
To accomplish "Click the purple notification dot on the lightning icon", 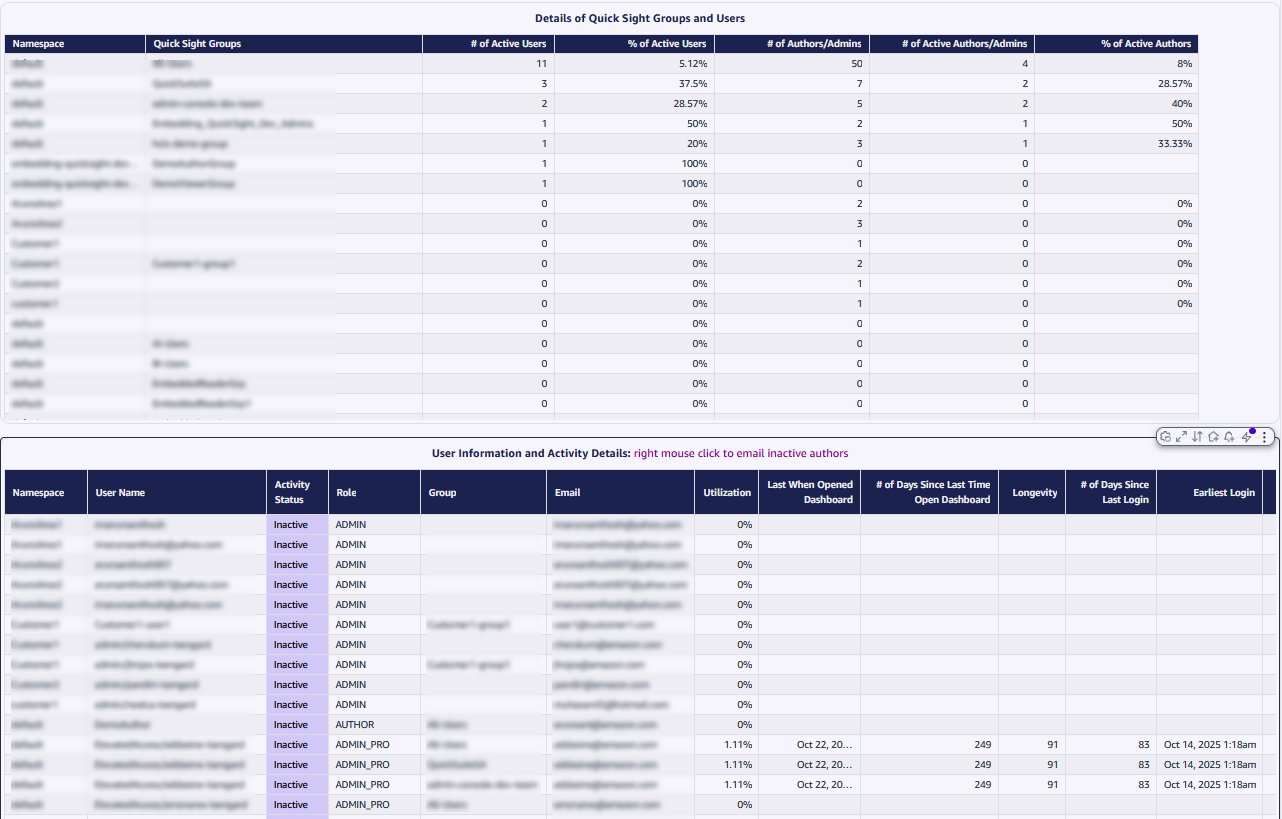I will point(1251,430).
